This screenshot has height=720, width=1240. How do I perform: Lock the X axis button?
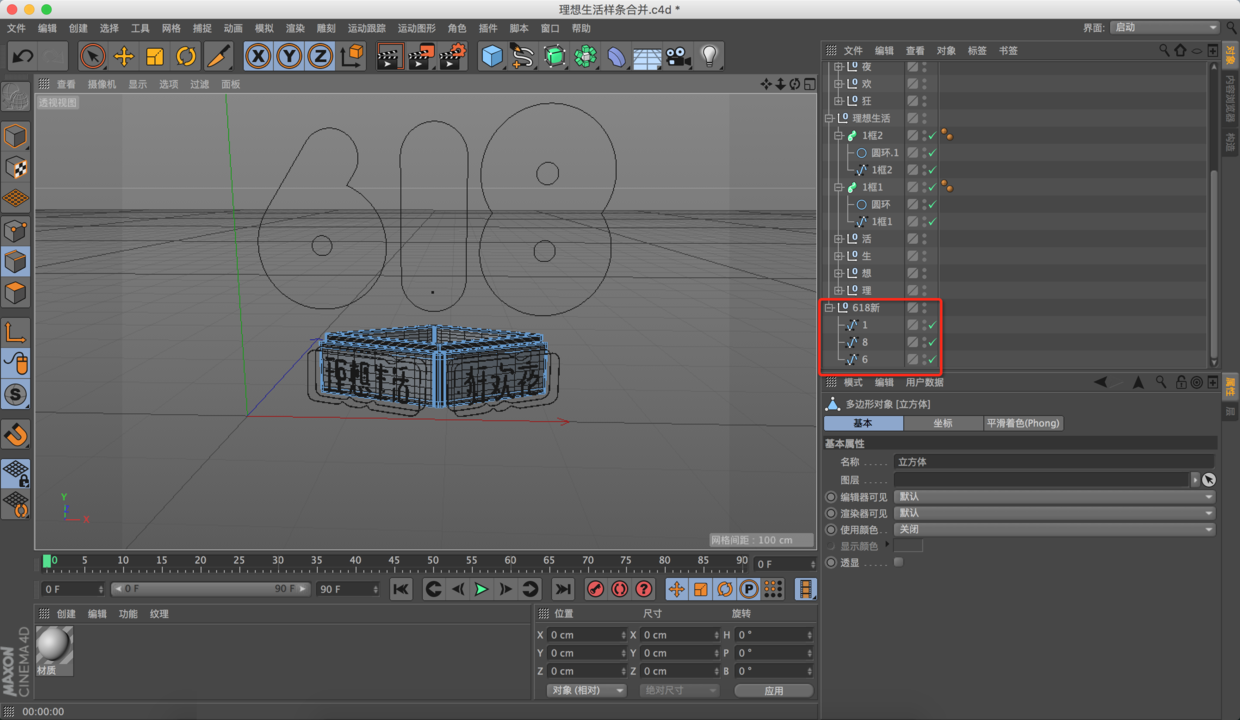click(x=258, y=56)
